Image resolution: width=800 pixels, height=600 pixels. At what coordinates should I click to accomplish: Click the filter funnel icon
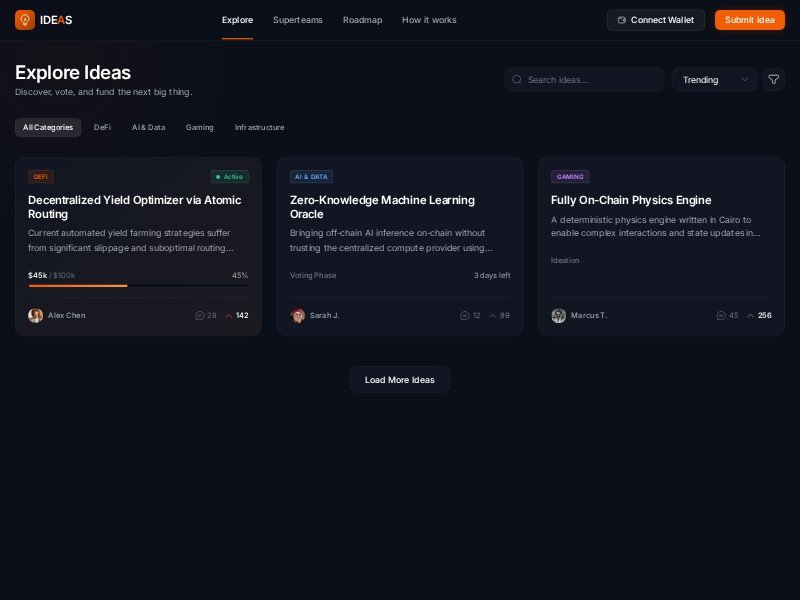(x=773, y=80)
